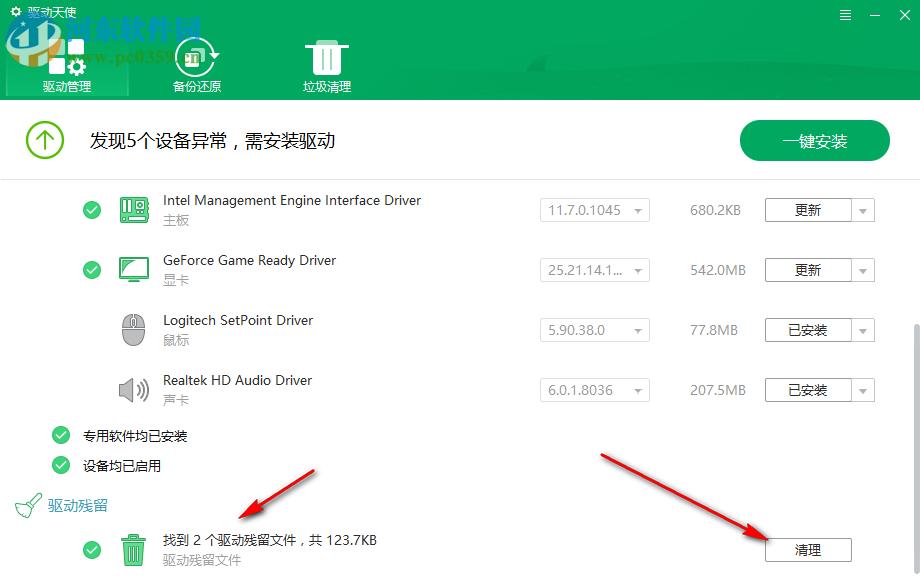
Task: Click the green check beside 设备均已启用
Action: coord(60,465)
